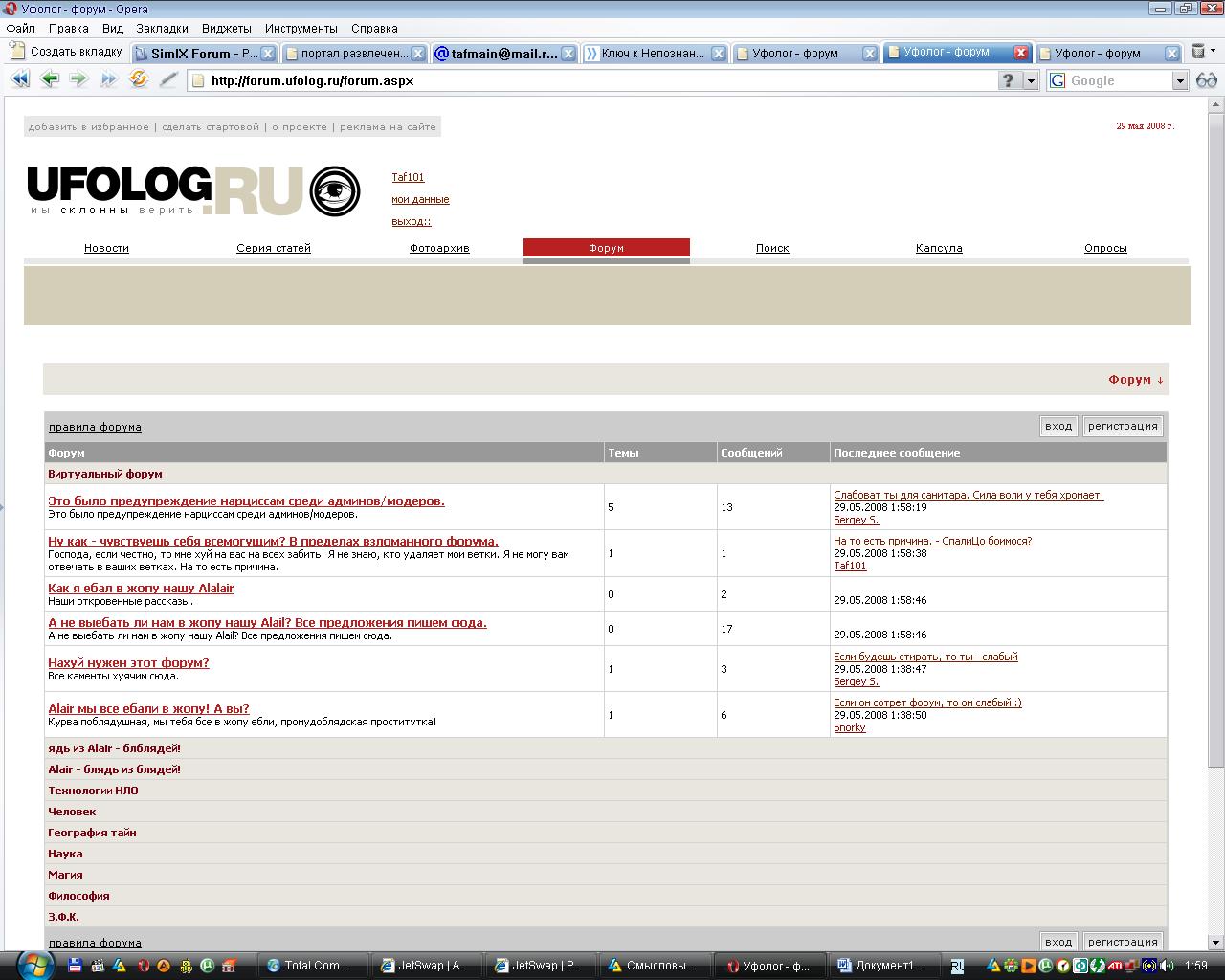The height and width of the screenshot is (980, 1225).
Task: Click in the URL address field
Action: click(593, 81)
